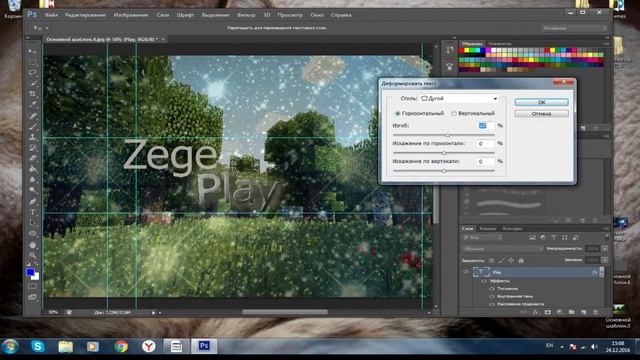The width and height of the screenshot is (640, 360).
Task: Open the Редактирование menu
Action: [x=85, y=15]
